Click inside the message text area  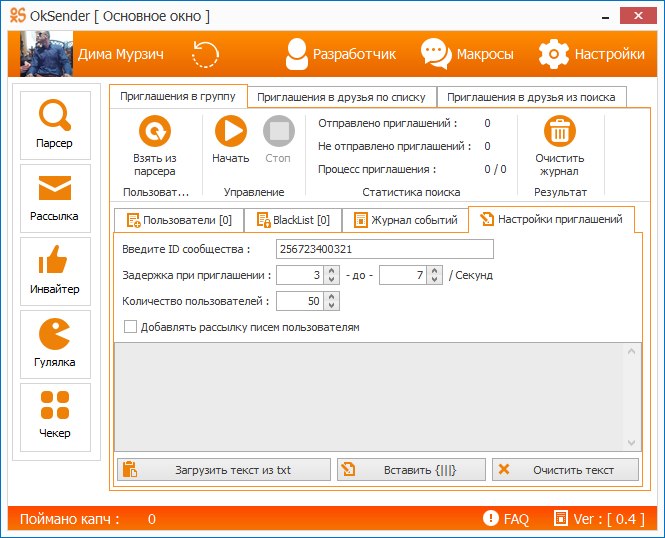click(x=369, y=397)
